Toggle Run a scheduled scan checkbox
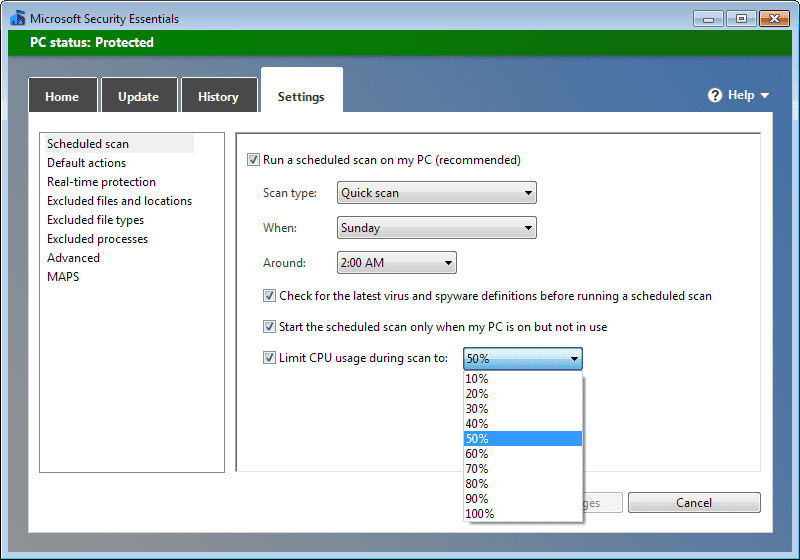This screenshot has height=560, width=800. pyautogui.click(x=253, y=160)
